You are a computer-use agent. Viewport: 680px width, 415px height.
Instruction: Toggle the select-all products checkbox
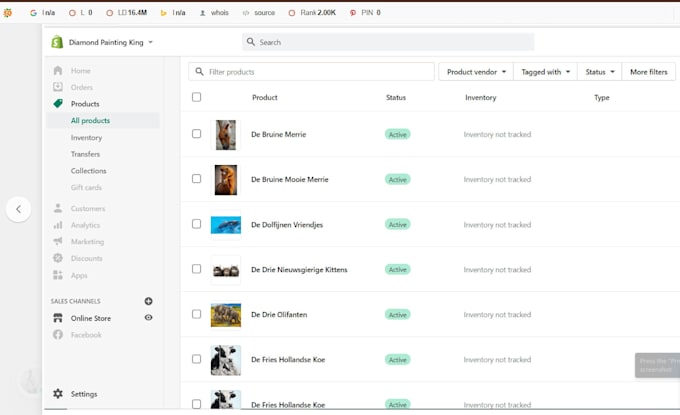coord(196,97)
